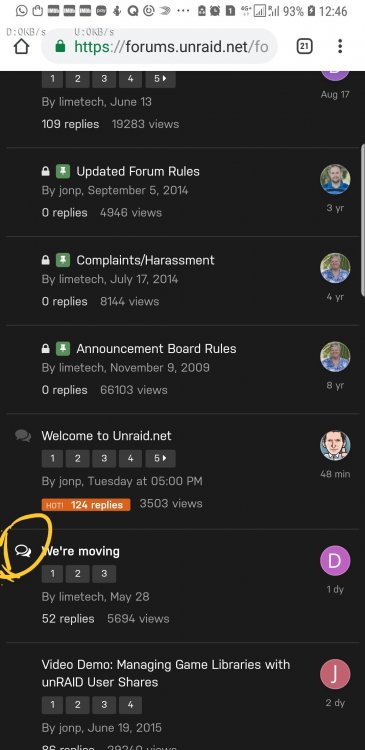The image size is (365, 750).
Task: Tap the green padlock in the address bar
Action: click(x=60, y=46)
